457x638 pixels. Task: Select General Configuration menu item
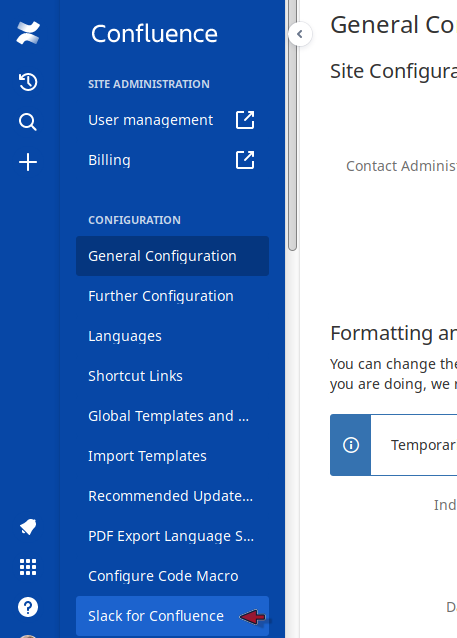pos(173,256)
